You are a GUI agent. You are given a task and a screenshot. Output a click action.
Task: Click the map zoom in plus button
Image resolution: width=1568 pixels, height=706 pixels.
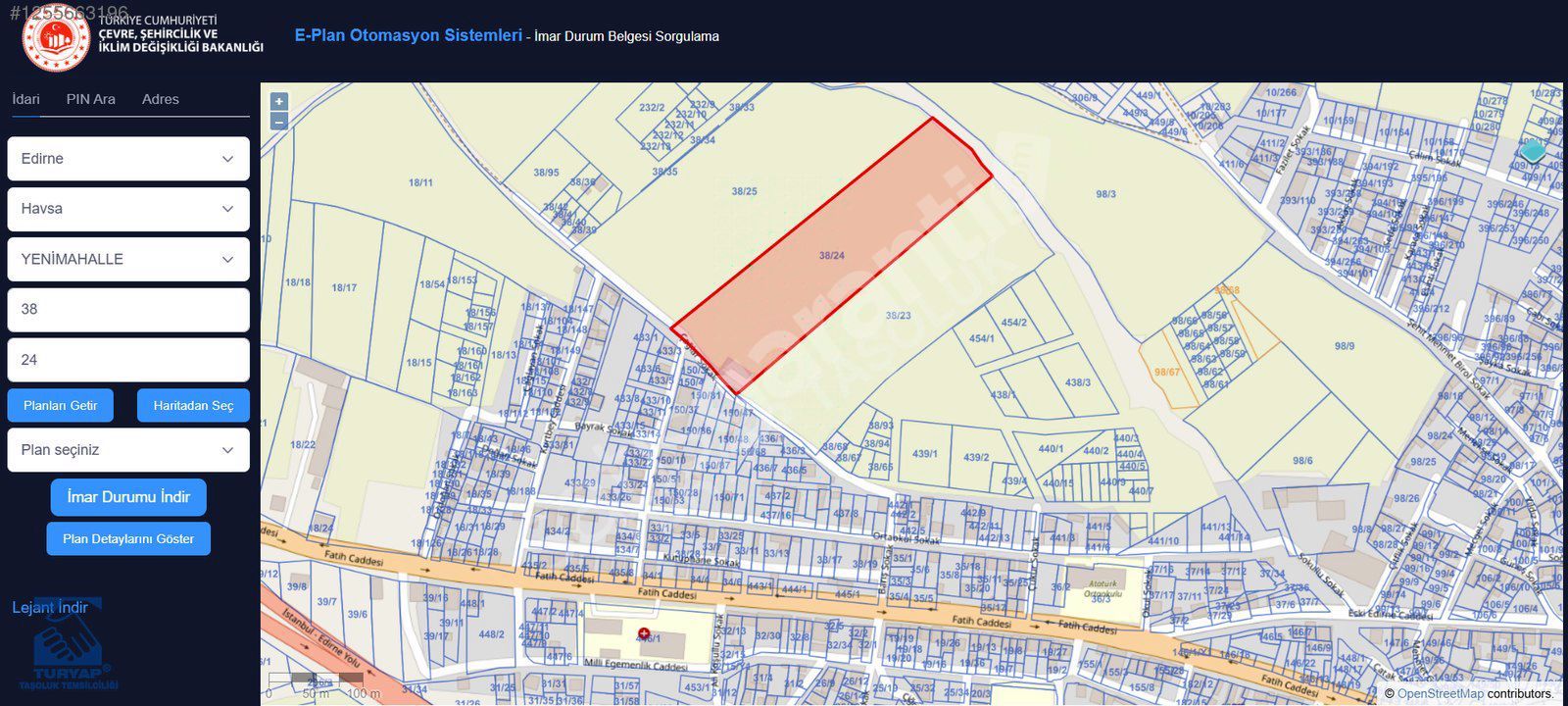[279, 102]
